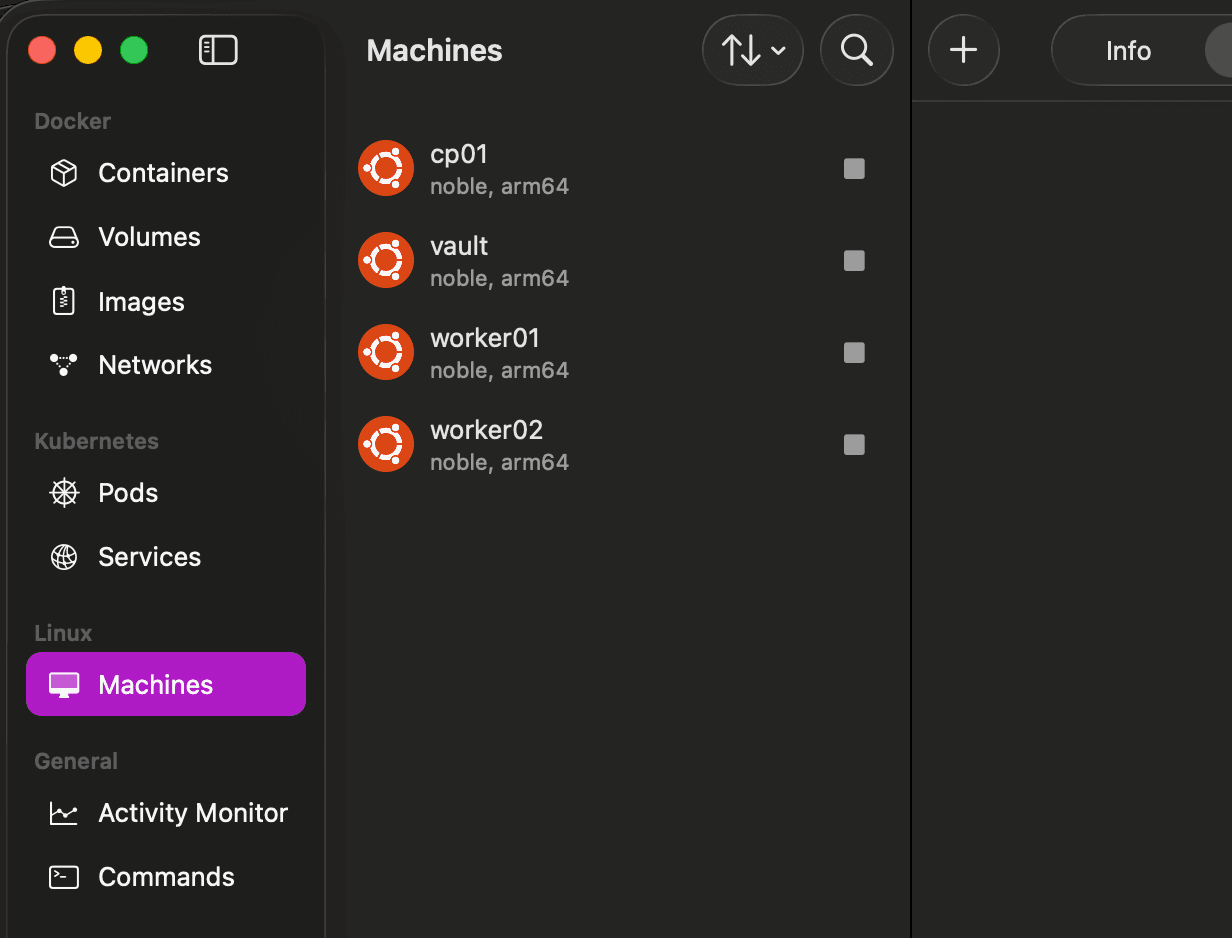Click the Images archive icon
The height and width of the screenshot is (938, 1232).
[64, 301]
